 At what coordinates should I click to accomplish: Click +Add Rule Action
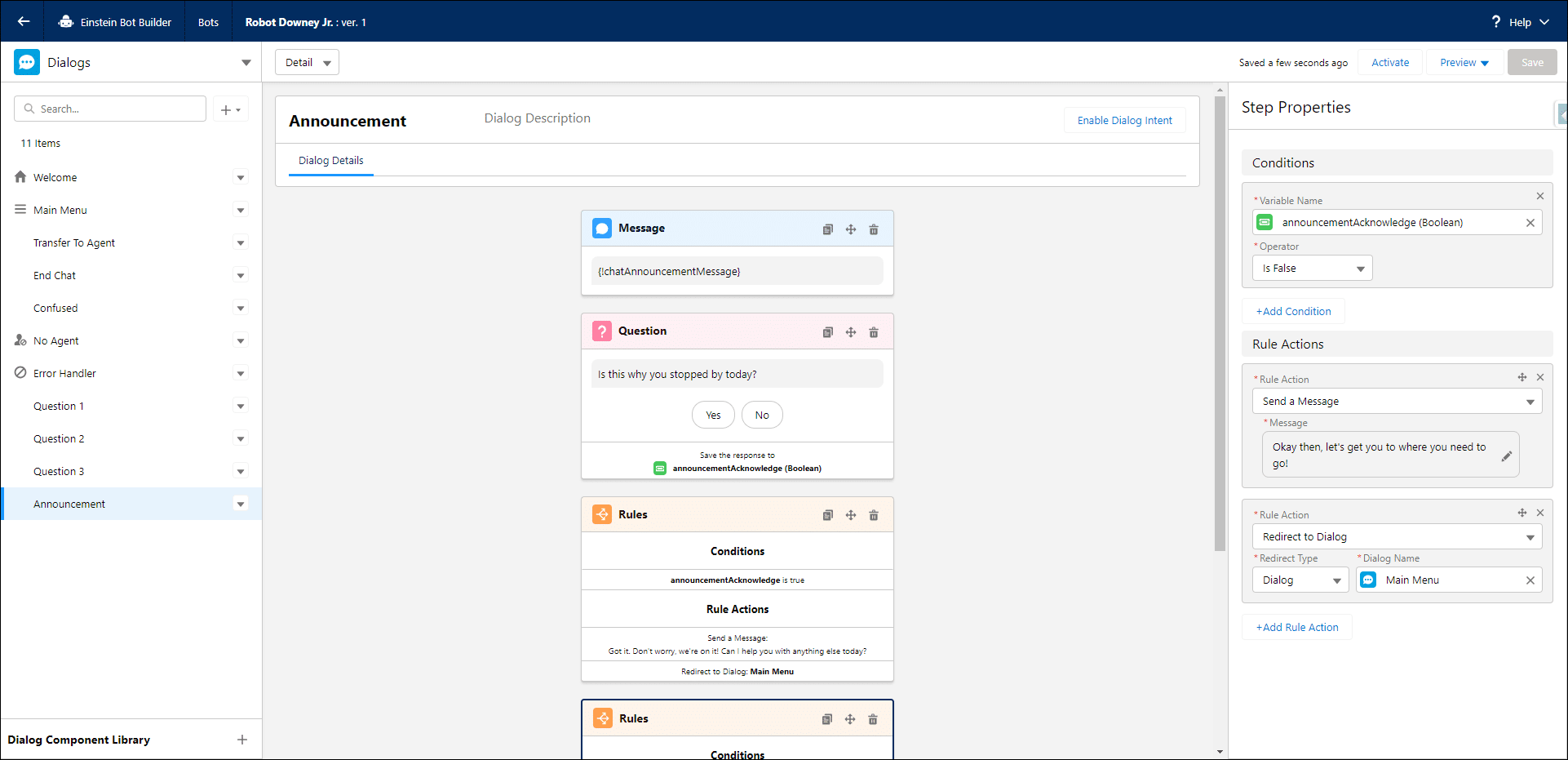1297,627
